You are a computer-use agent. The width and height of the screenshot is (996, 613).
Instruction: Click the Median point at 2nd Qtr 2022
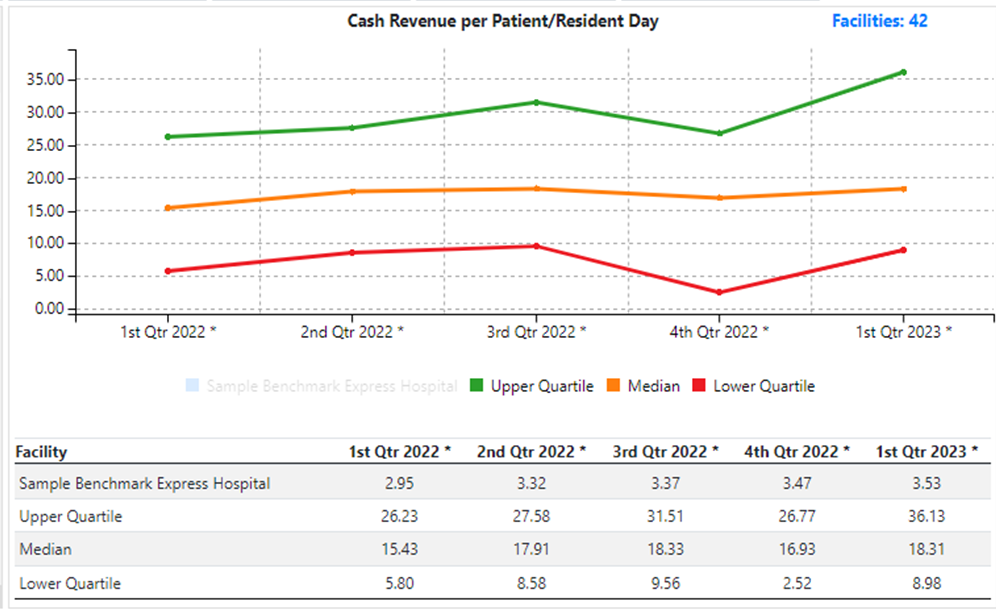click(x=352, y=191)
